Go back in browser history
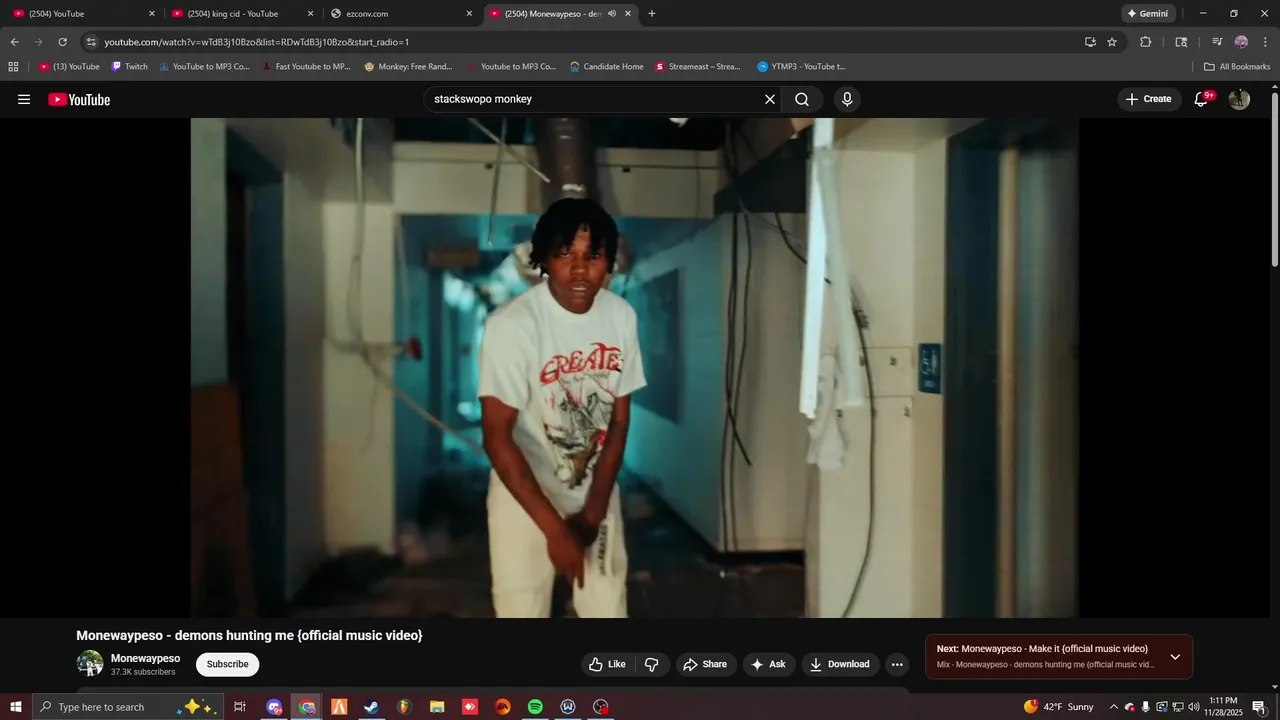Viewport: 1280px width, 720px height. 14,42
